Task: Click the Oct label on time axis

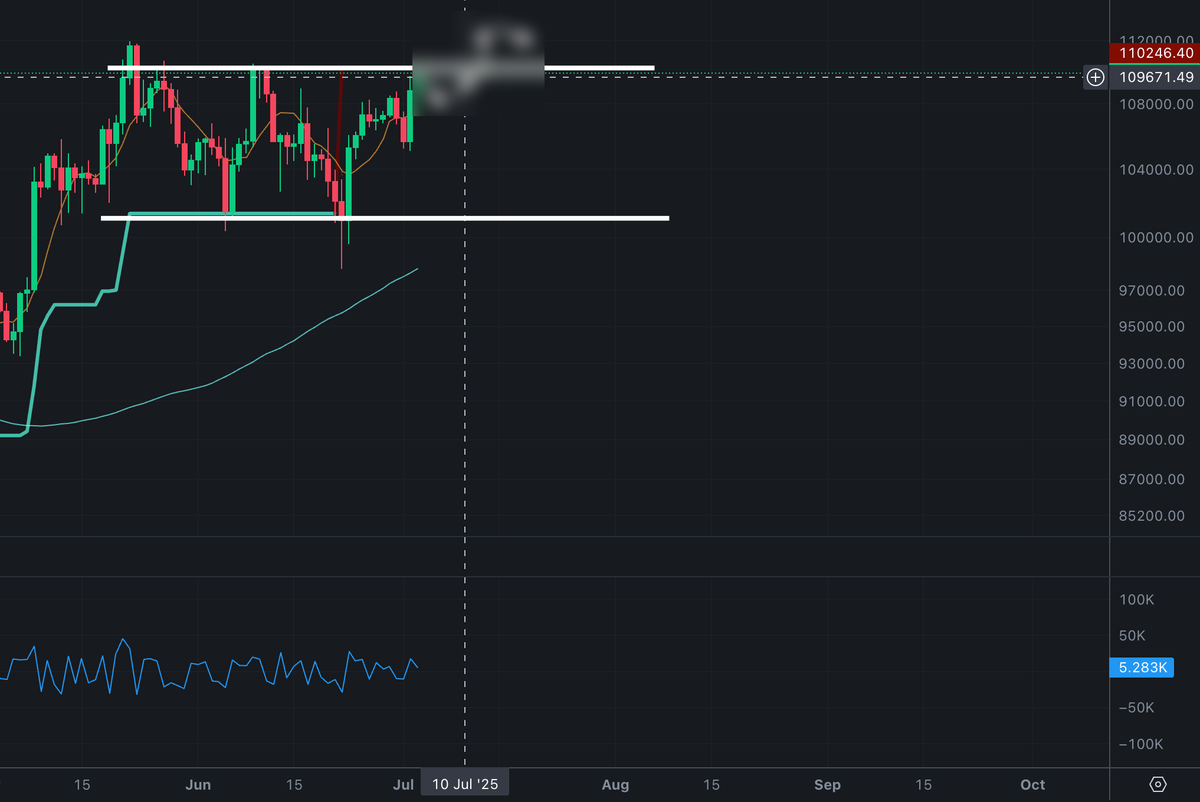Action: (1033, 784)
